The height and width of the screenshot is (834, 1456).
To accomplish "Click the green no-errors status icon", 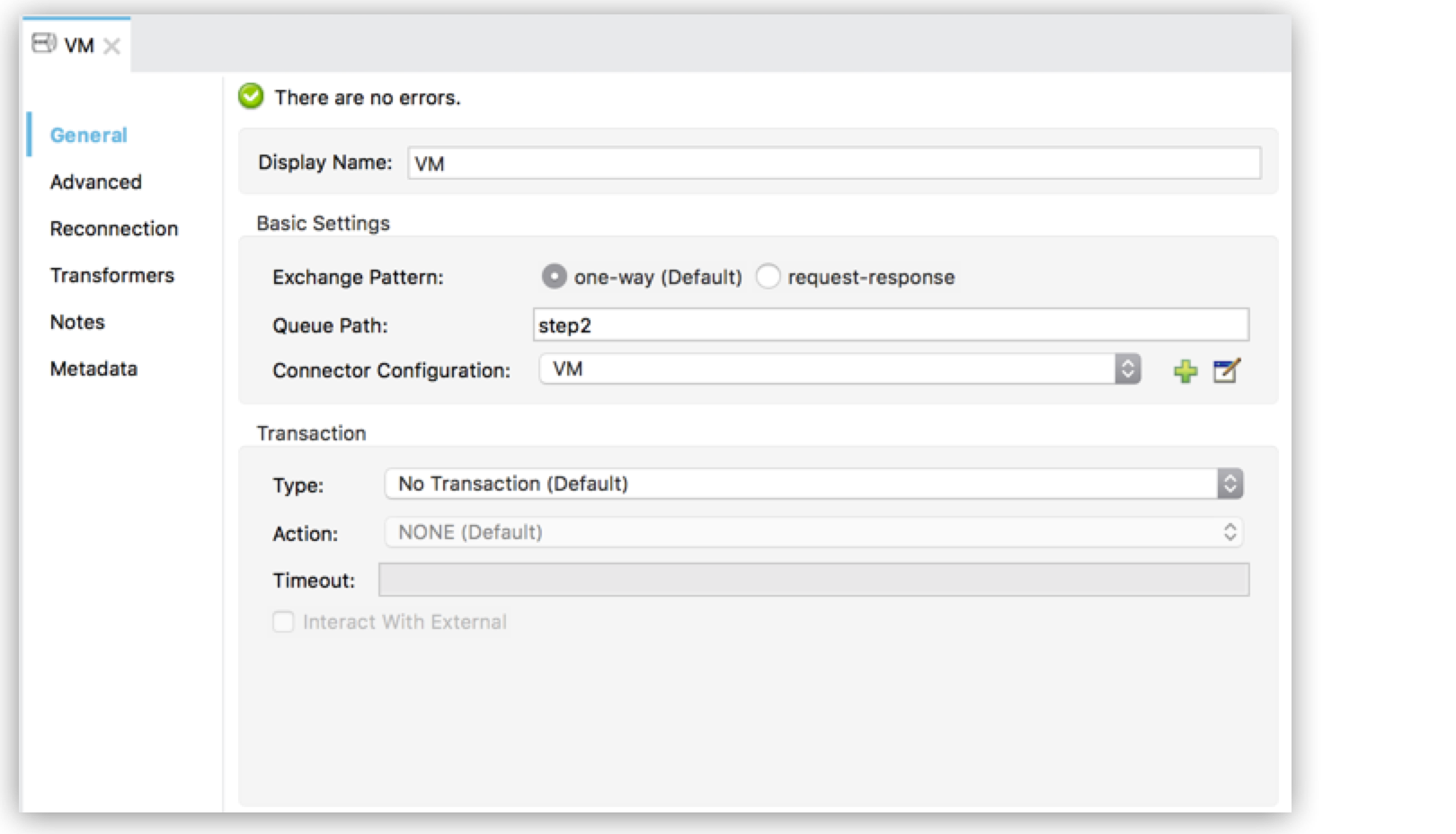I will click(251, 96).
